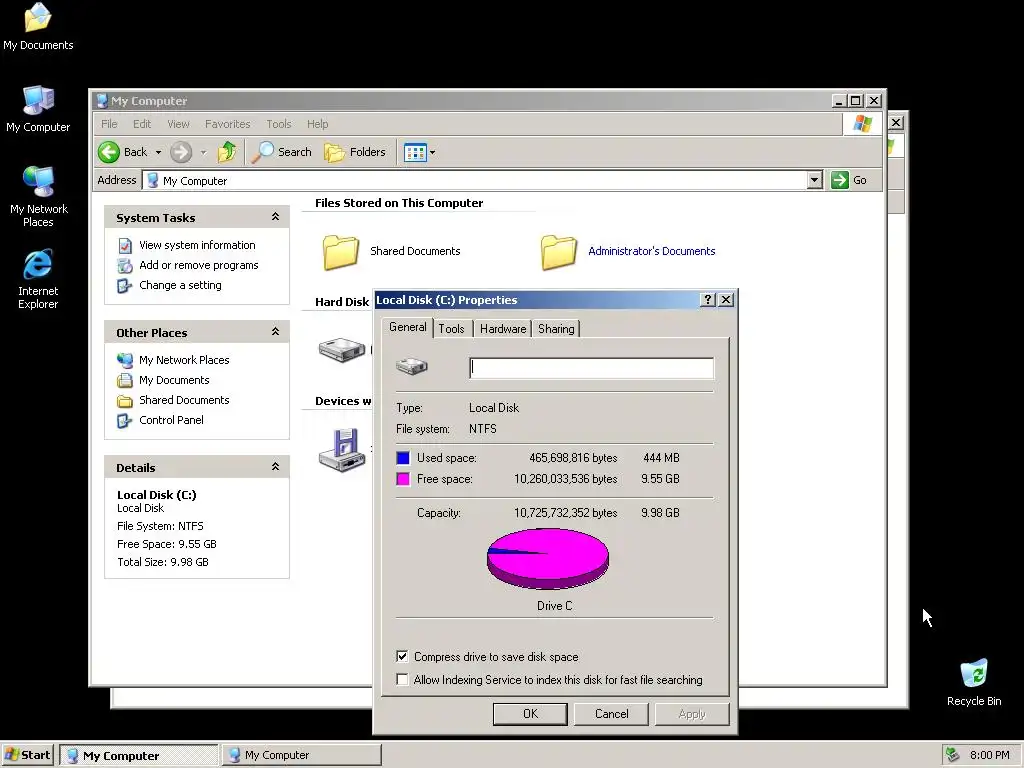Screen dimensions: 1024x768
Task: Click Add or remove programs link
Action: coord(199,265)
